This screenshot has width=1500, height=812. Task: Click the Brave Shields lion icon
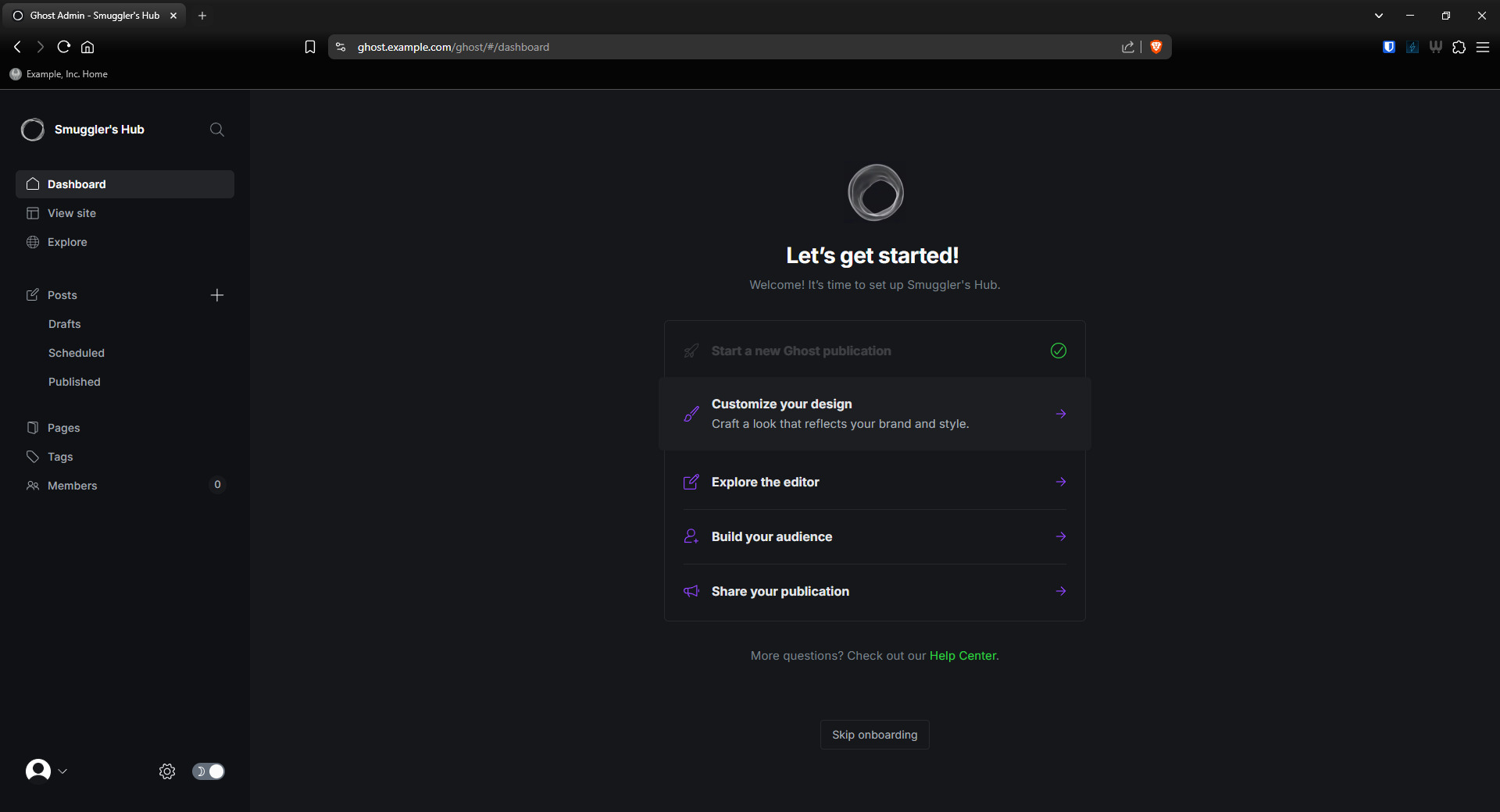(x=1156, y=47)
